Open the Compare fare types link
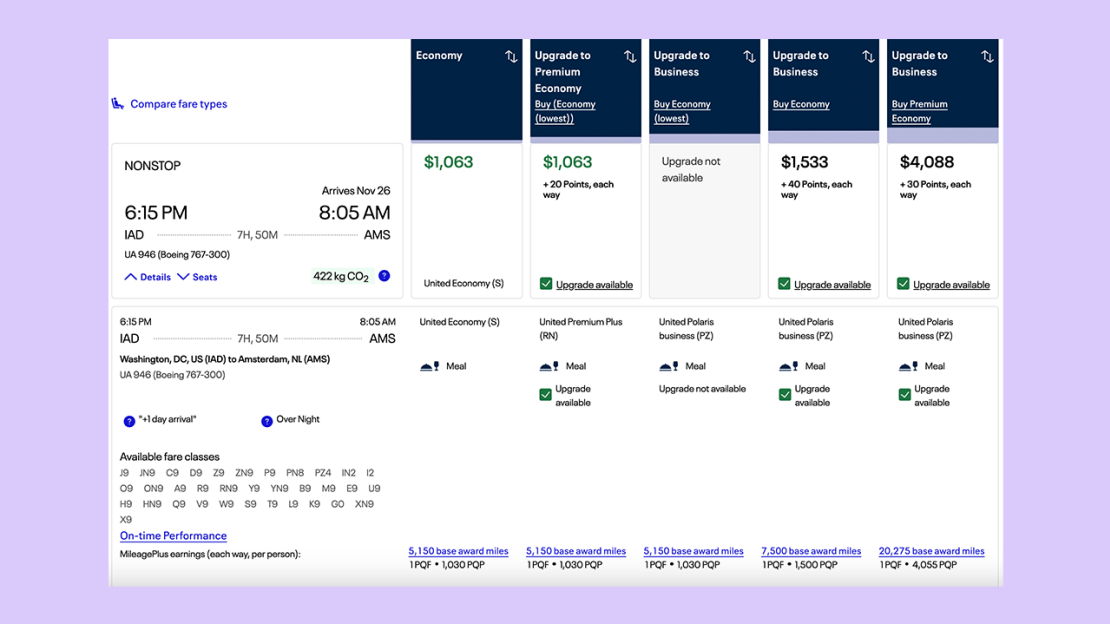1110x624 pixels. [x=178, y=104]
